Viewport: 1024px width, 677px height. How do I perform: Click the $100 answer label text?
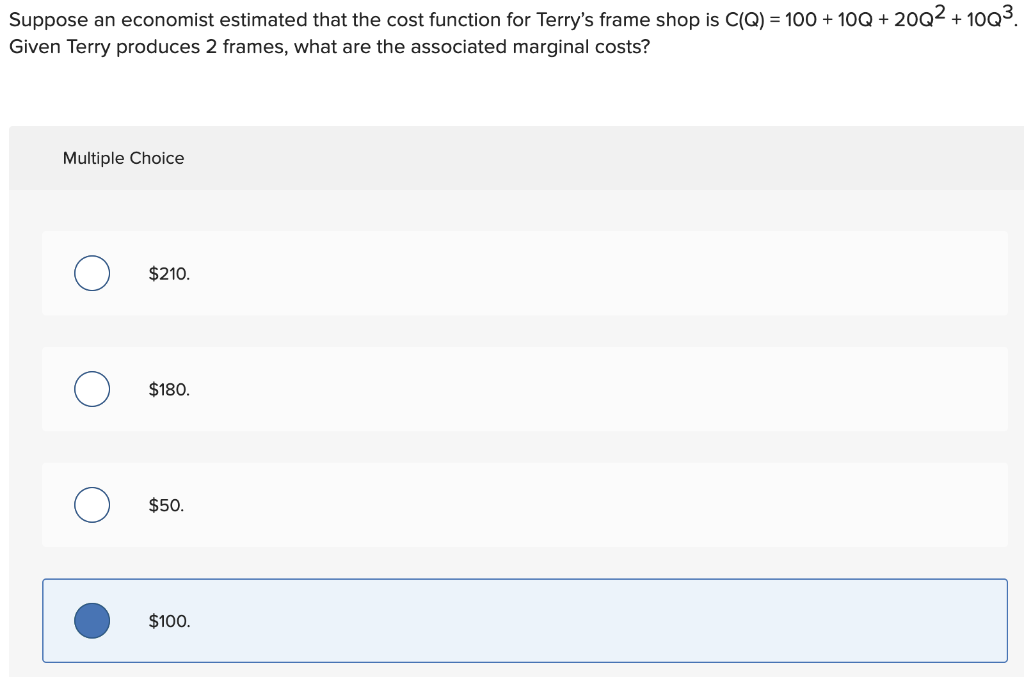169,620
